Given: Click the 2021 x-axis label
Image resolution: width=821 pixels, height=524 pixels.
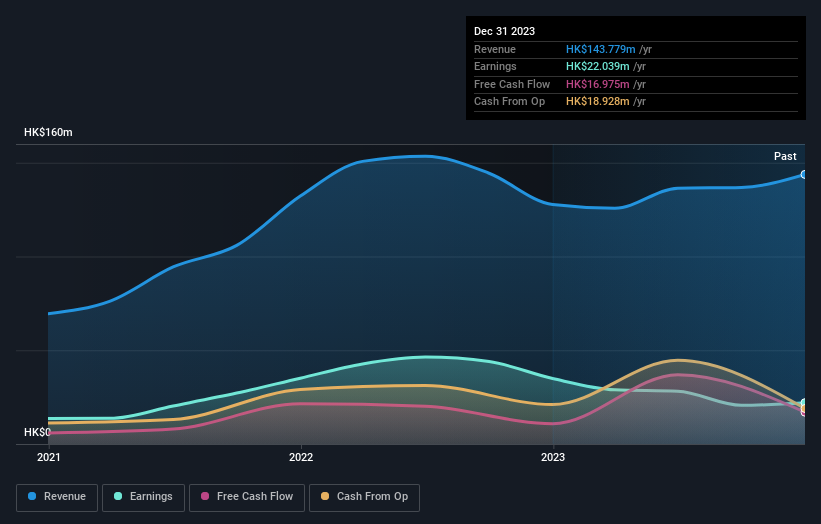Looking at the screenshot, I should [x=49, y=457].
